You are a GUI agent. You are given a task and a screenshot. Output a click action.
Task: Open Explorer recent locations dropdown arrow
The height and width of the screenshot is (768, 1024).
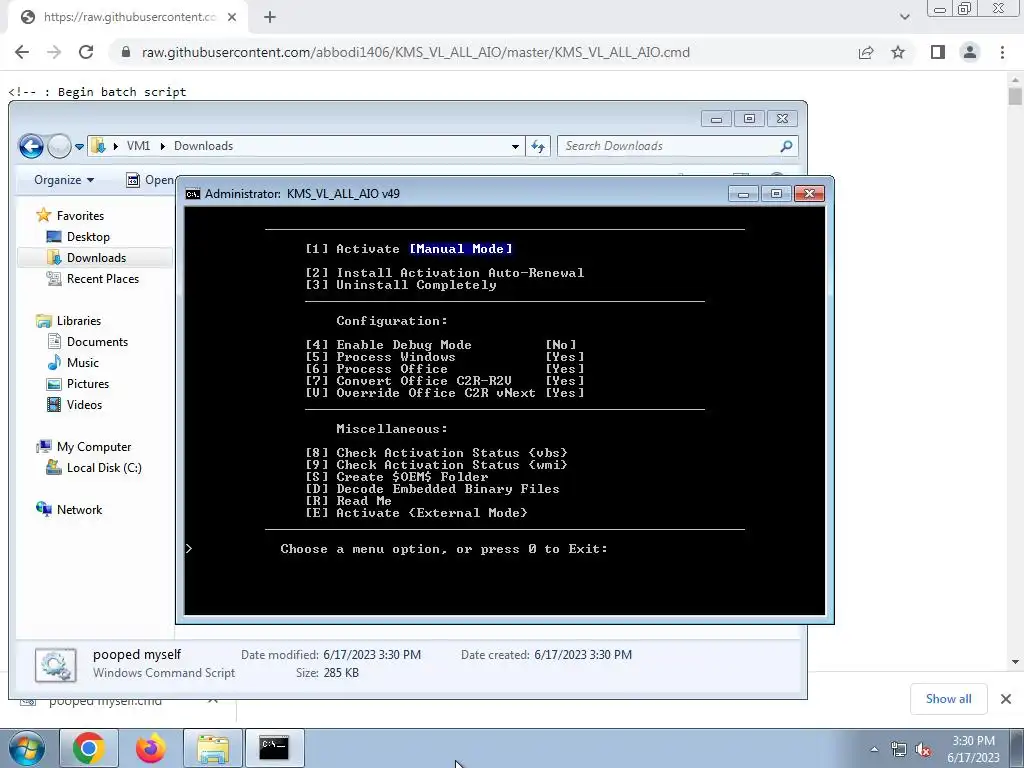click(79, 146)
